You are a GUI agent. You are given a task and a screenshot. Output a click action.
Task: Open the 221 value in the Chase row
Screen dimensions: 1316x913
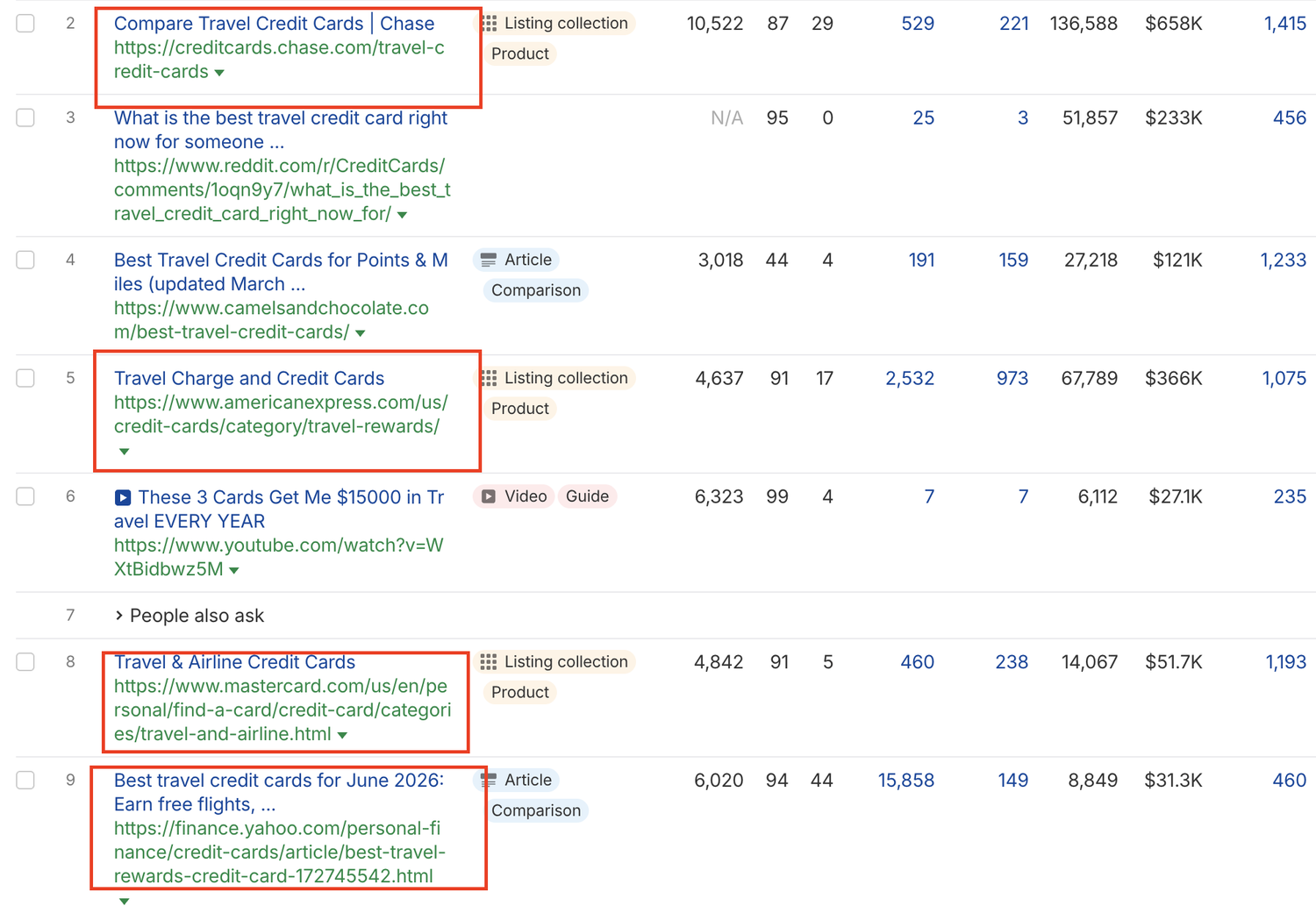tap(1014, 24)
